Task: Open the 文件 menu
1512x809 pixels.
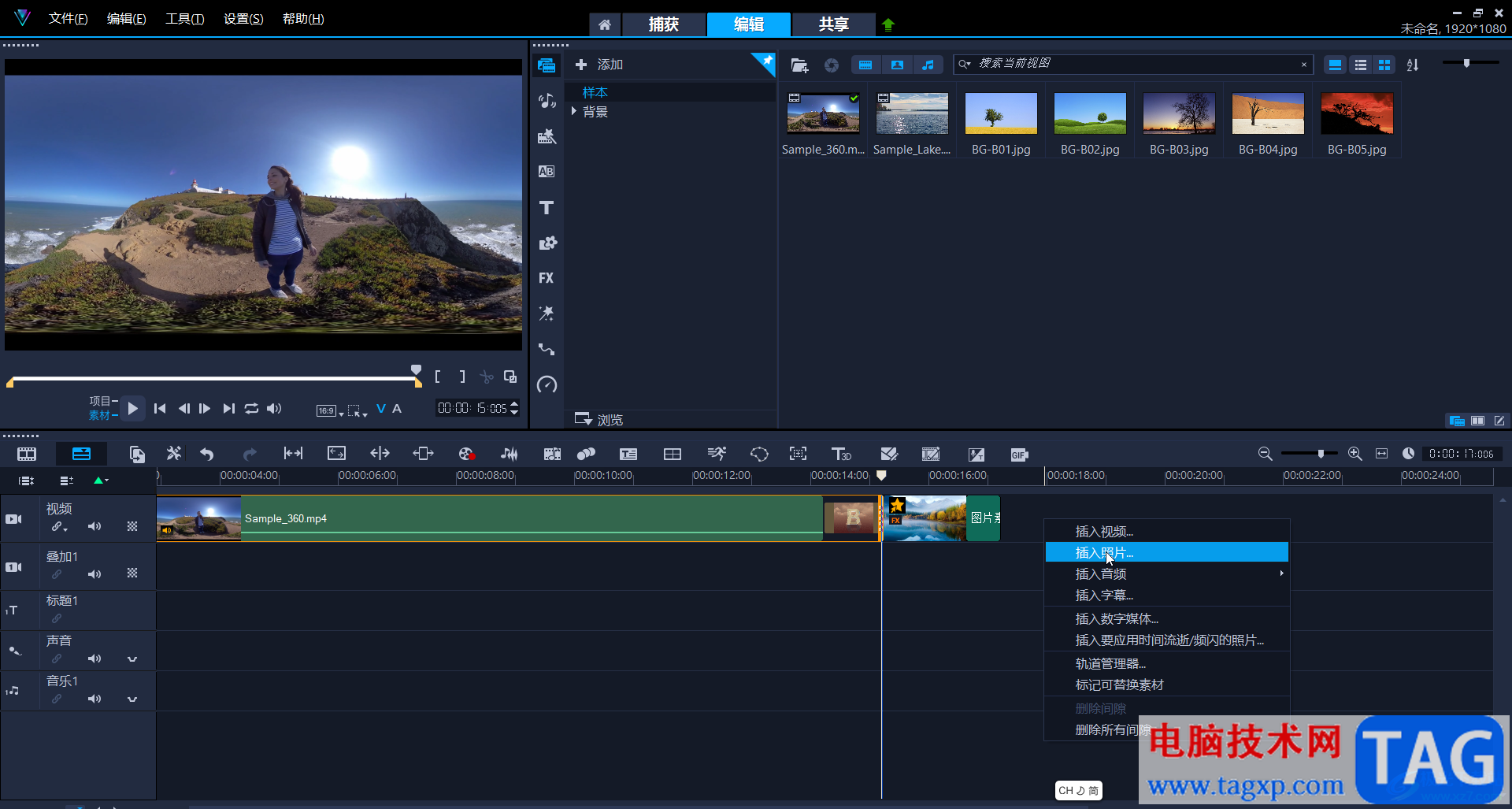Action: pyautogui.click(x=68, y=18)
